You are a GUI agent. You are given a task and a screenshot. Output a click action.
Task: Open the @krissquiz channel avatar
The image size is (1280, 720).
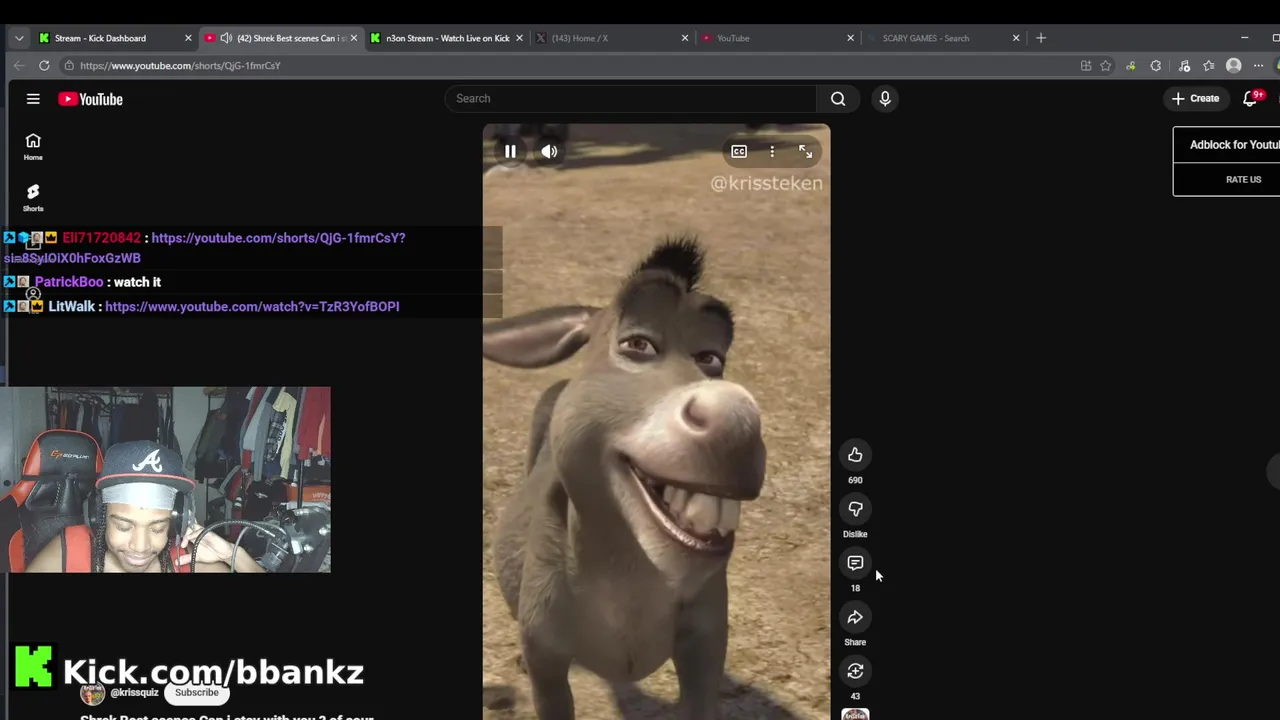click(92, 693)
